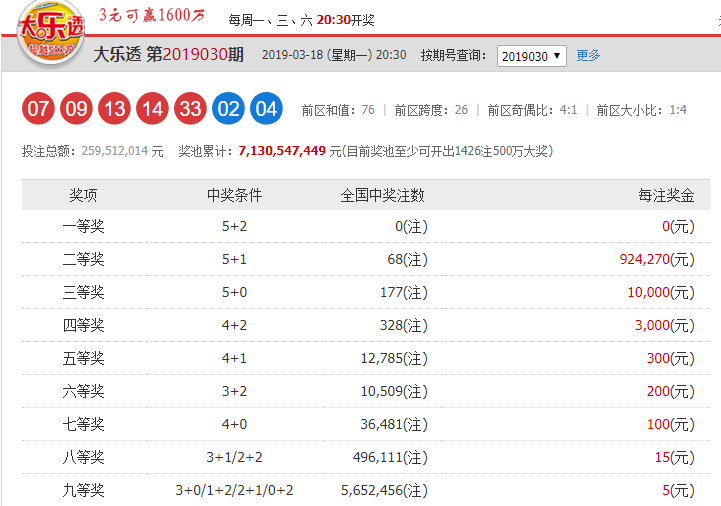The height and width of the screenshot is (506, 721).
Task: Click the 4+2 winning condition
Action: [x=235, y=325]
